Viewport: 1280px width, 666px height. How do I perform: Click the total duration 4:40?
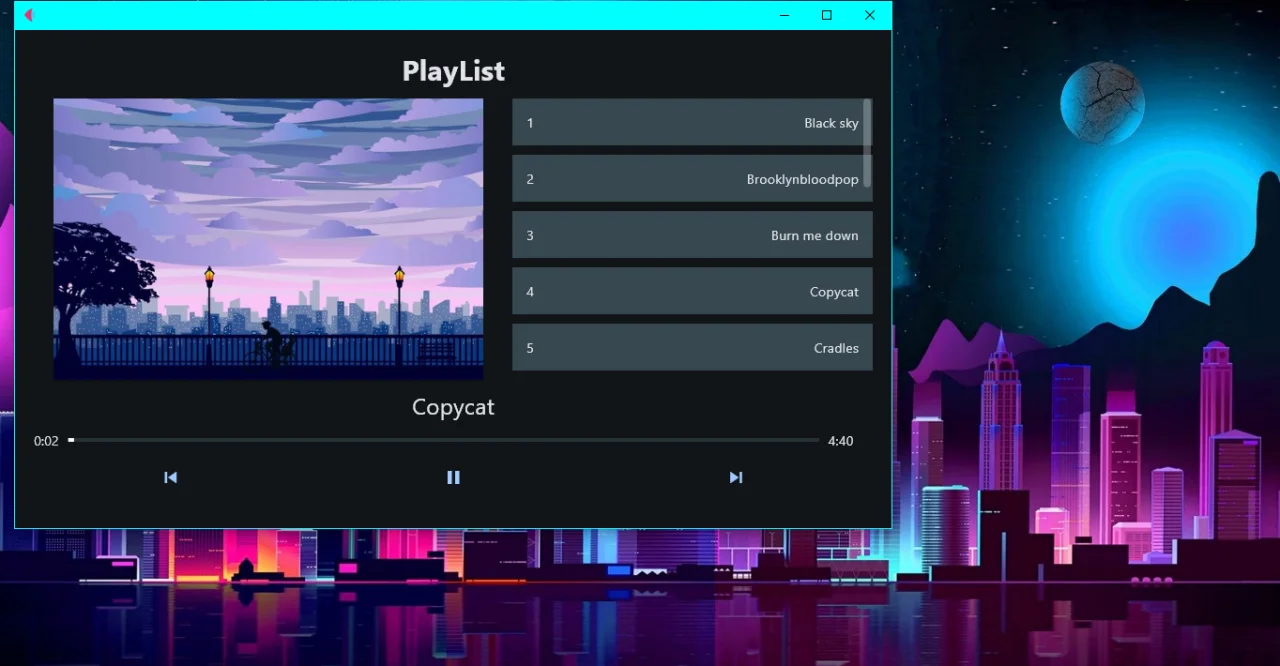[841, 441]
